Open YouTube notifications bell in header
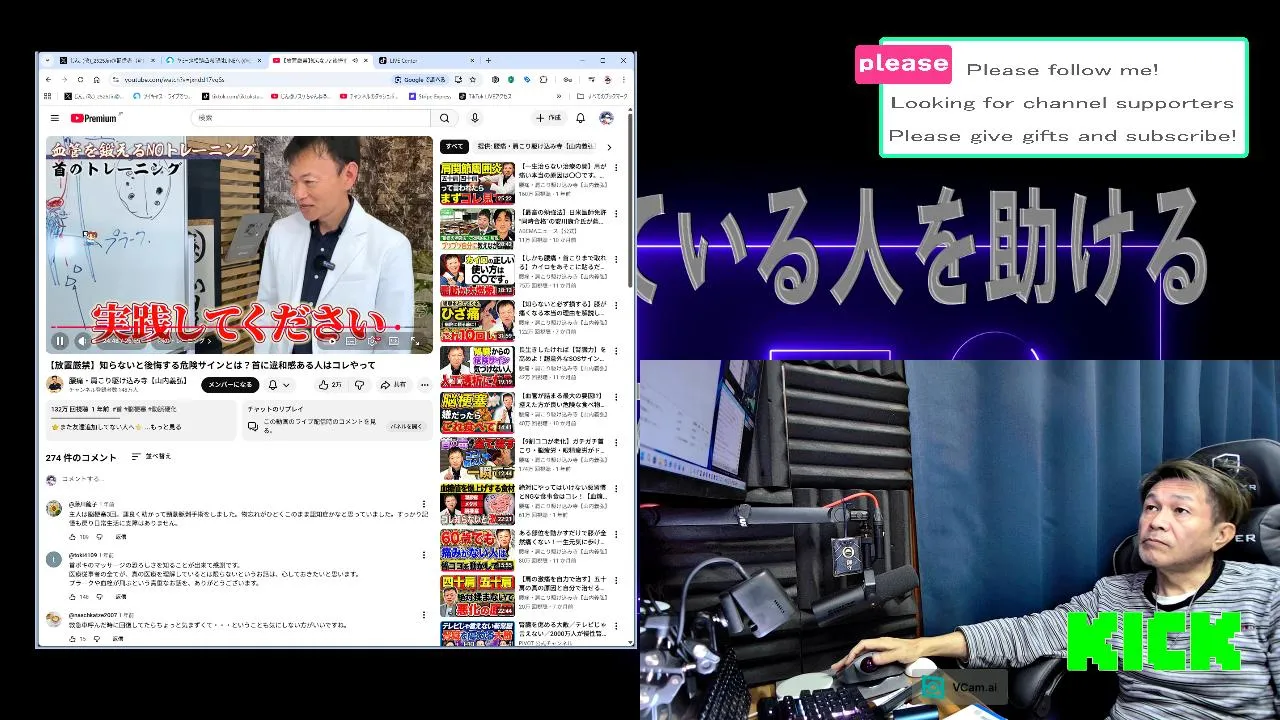 [x=580, y=118]
